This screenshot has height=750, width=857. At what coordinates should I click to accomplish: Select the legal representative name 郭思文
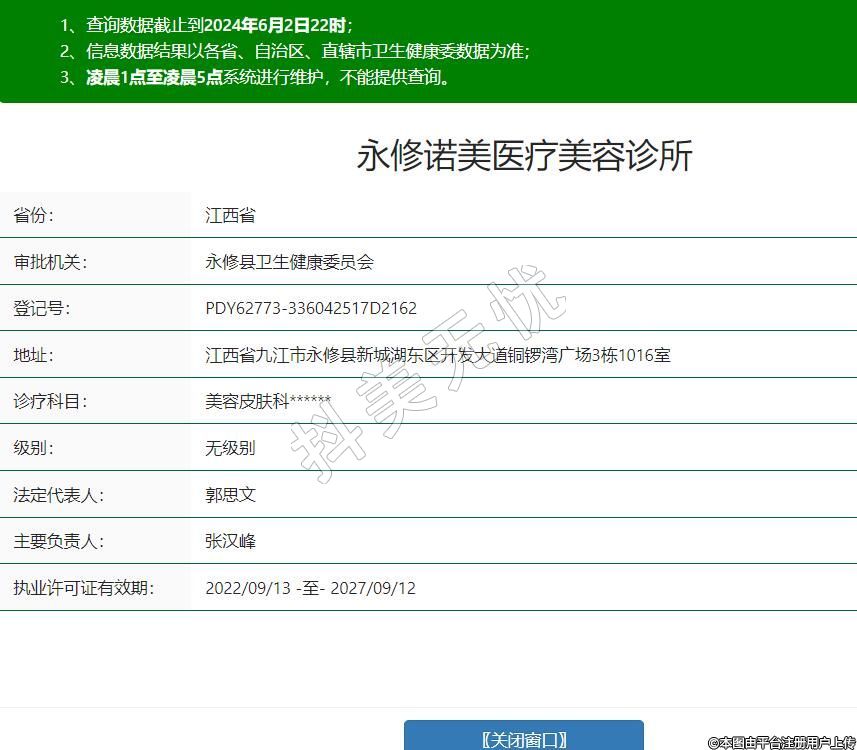(x=230, y=495)
